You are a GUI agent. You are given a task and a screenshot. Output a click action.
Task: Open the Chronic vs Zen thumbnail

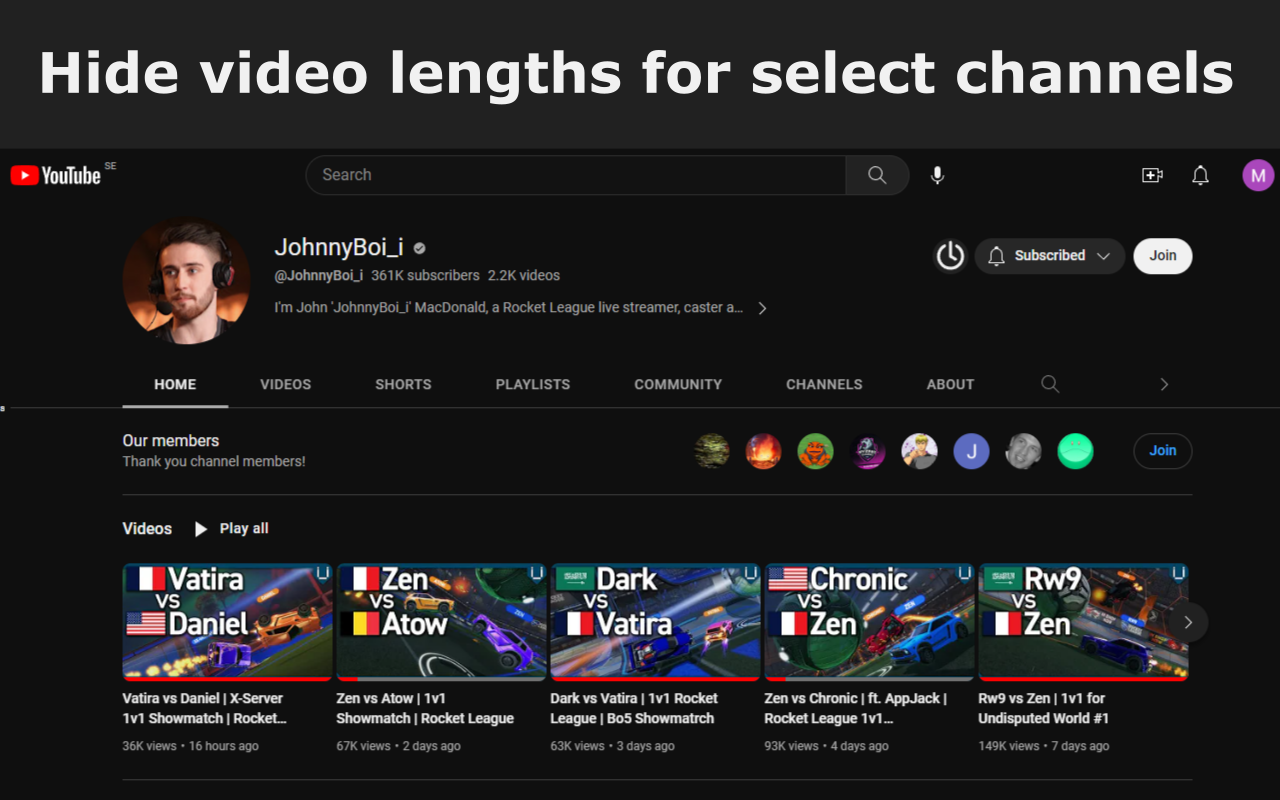point(870,622)
